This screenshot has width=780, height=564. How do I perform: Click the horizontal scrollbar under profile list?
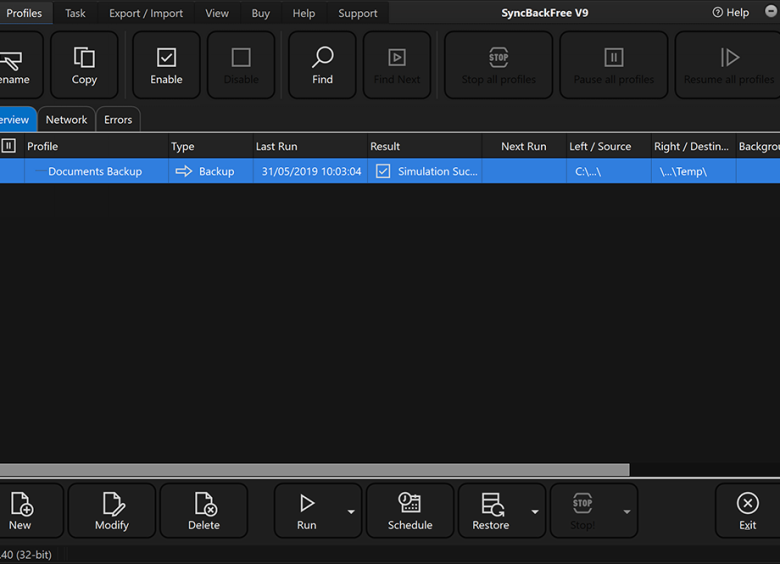(314, 470)
